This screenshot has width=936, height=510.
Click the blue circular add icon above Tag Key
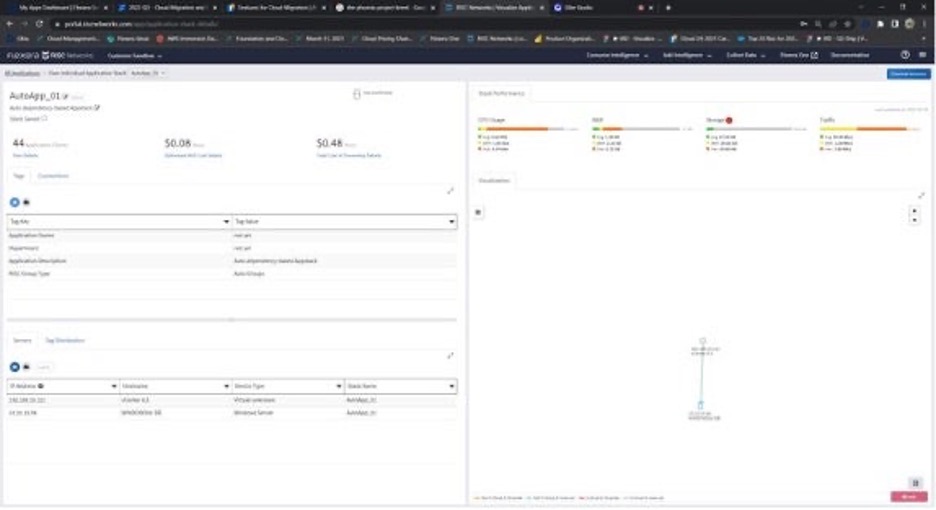(15, 202)
